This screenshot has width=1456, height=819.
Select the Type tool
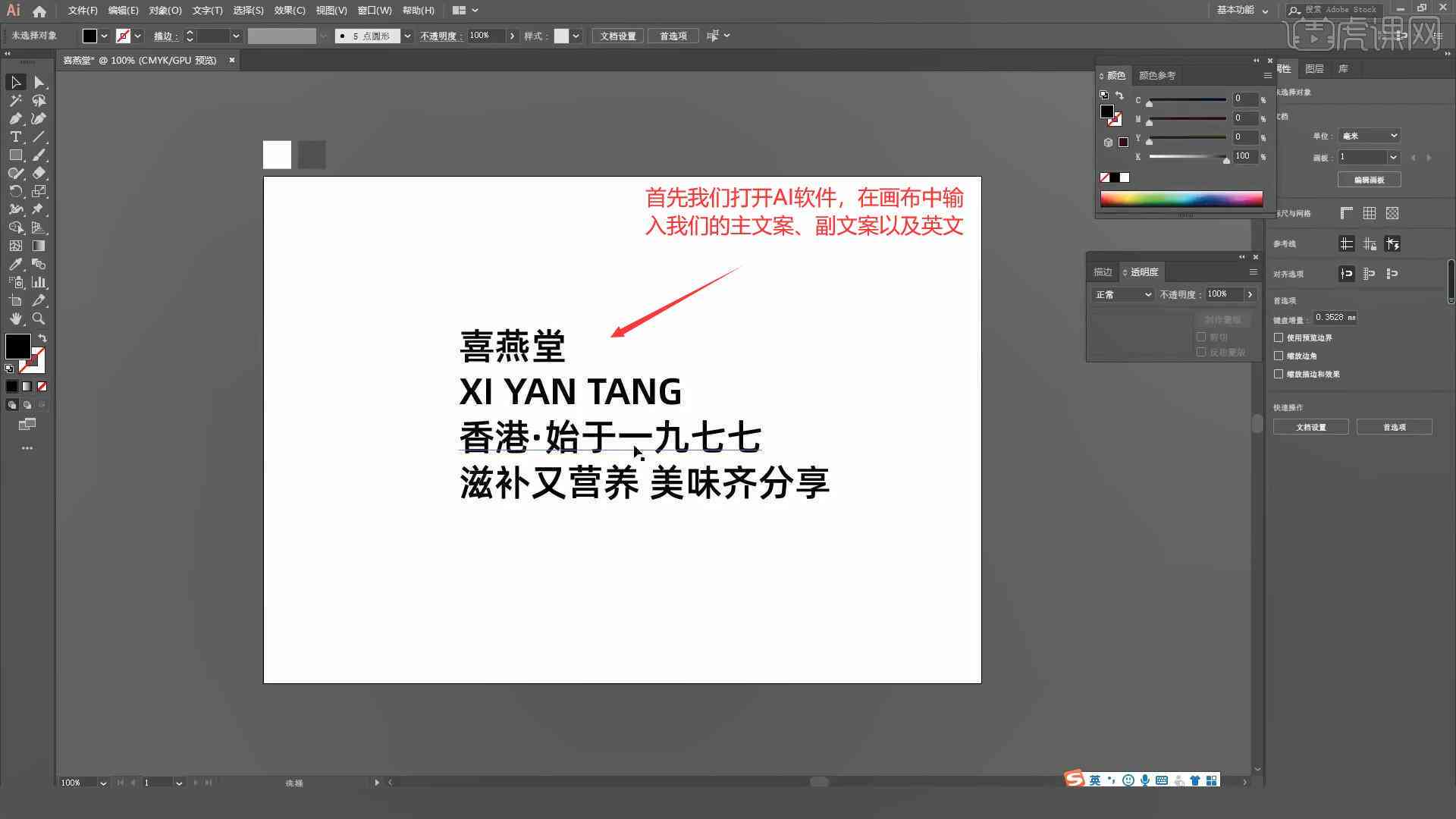coord(15,136)
